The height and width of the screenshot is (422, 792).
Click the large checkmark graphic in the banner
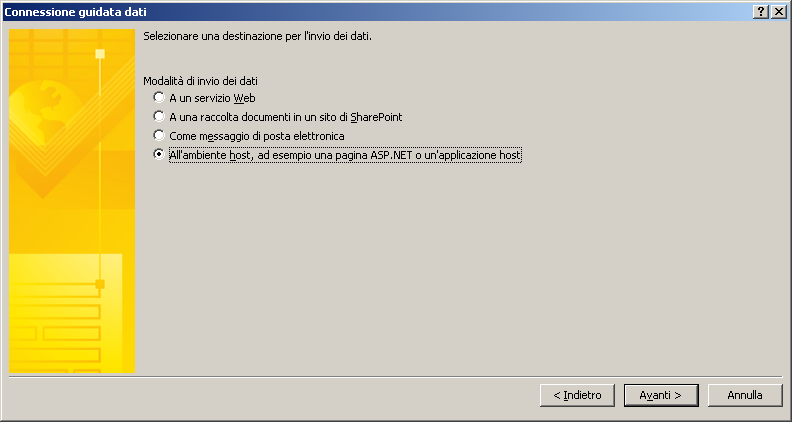point(71,136)
